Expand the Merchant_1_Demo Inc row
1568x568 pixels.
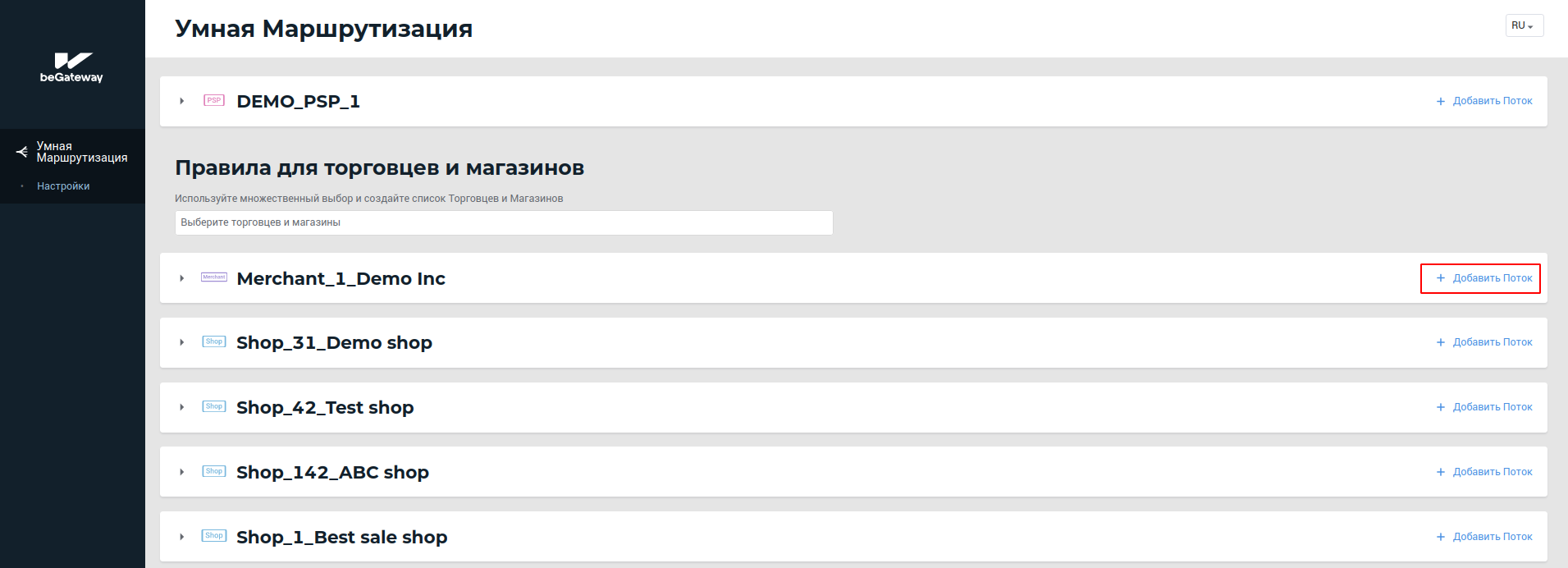tap(182, 278)
